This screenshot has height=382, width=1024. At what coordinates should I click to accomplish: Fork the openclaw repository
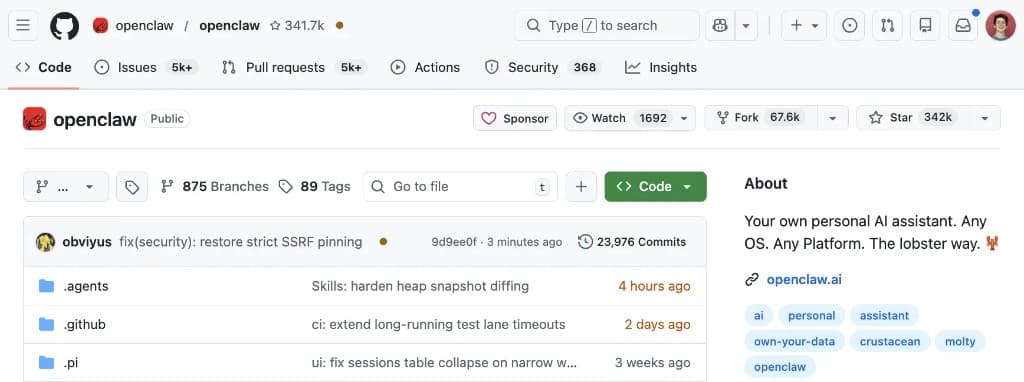pos(761,118)
